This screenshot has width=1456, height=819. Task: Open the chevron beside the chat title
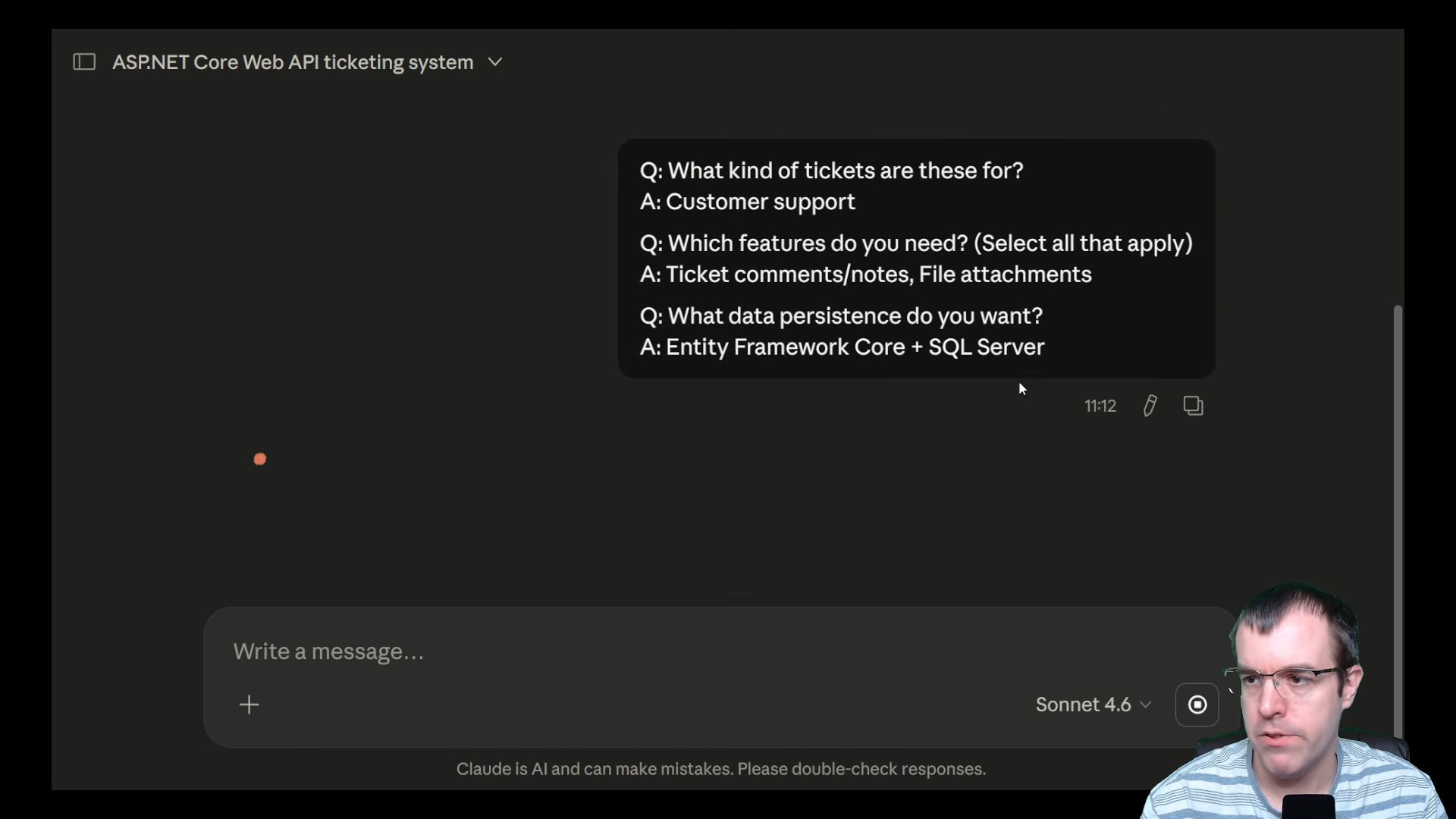pyautogui.click(x=495, y=62)
